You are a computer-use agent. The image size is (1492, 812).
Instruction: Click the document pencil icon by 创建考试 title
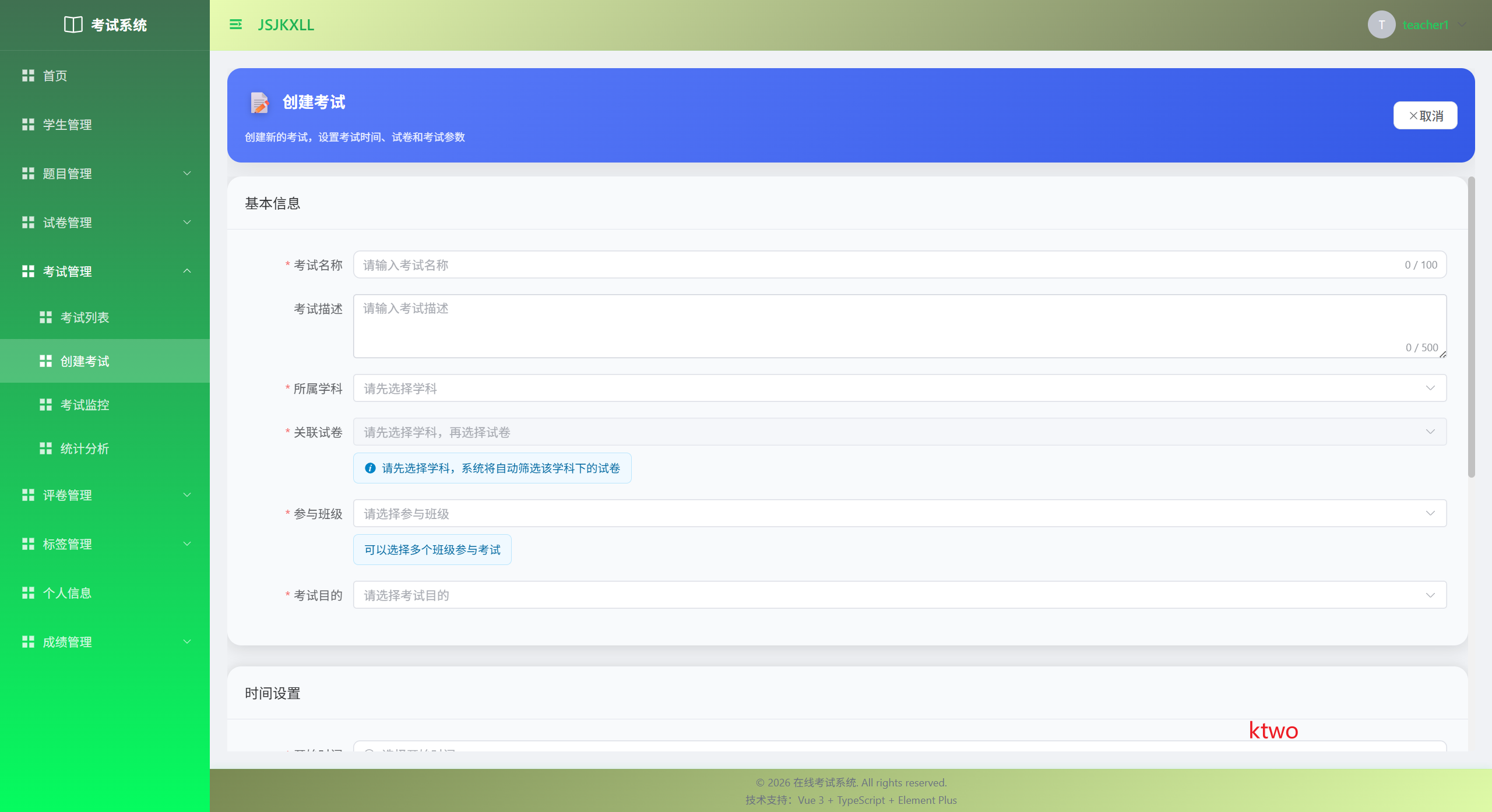(259, 103)
